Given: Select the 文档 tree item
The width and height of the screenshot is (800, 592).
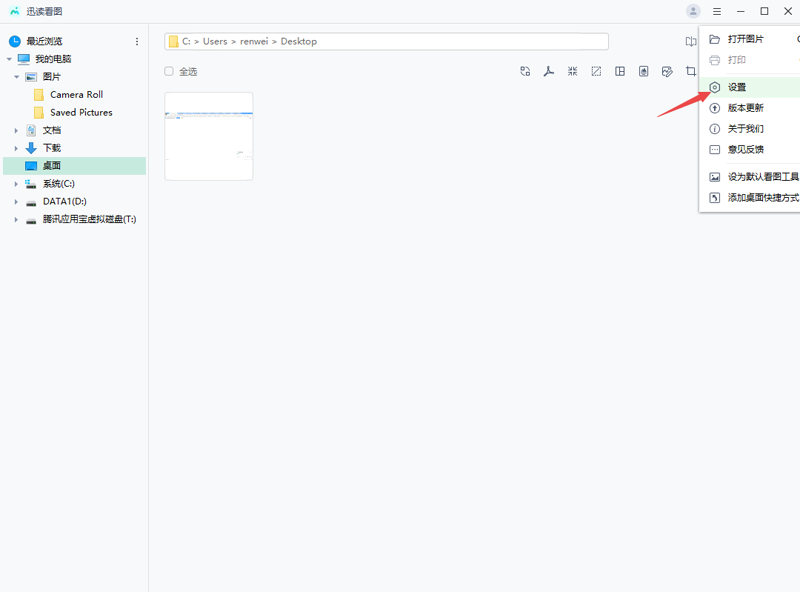Looking at the screenshot, I should tap(52, 131).
